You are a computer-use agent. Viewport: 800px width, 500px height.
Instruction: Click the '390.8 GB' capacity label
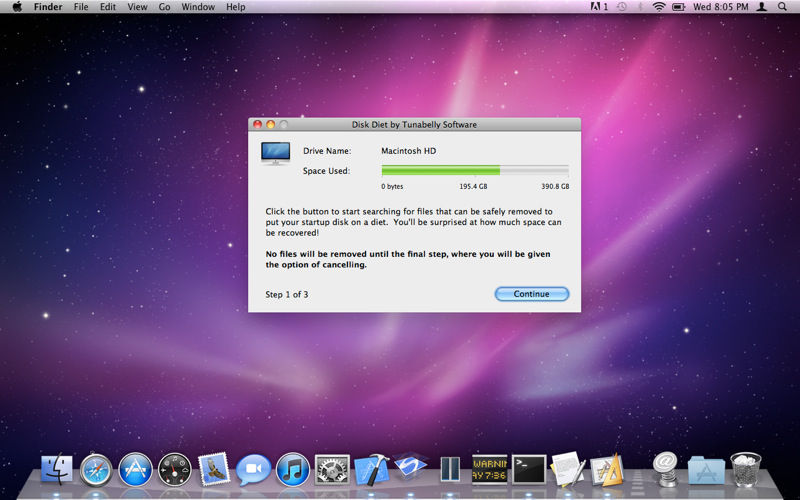click(x=555, y=187)
